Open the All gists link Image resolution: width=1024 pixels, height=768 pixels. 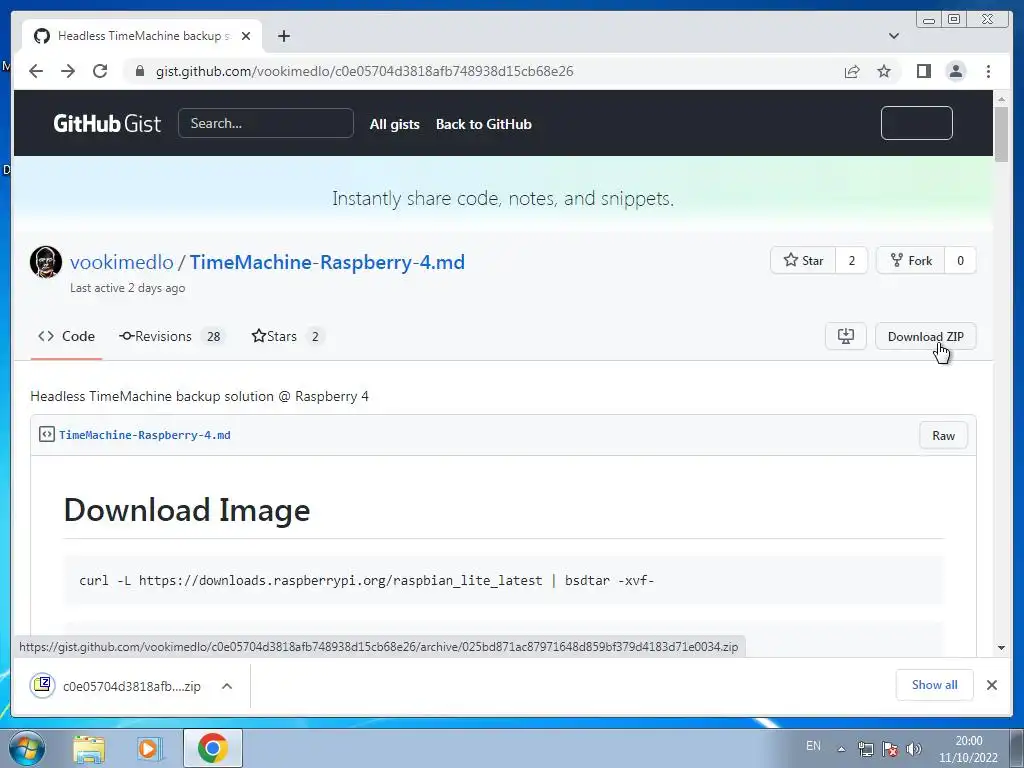394,124
